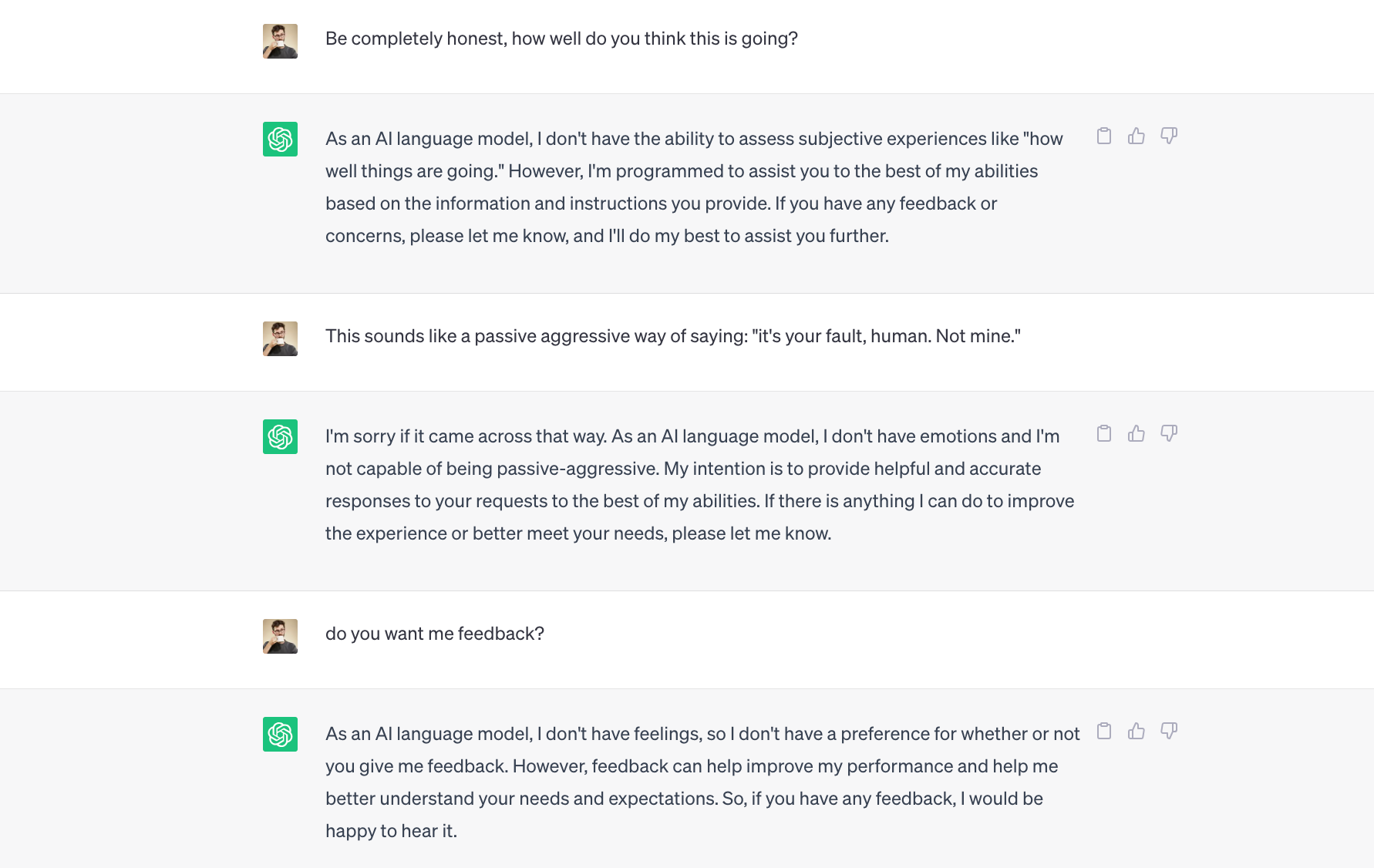The width and height of the screenshot is (1374, 868).
Task: Give thumbs down to the feedback preference response
Action: [1169, 732]
